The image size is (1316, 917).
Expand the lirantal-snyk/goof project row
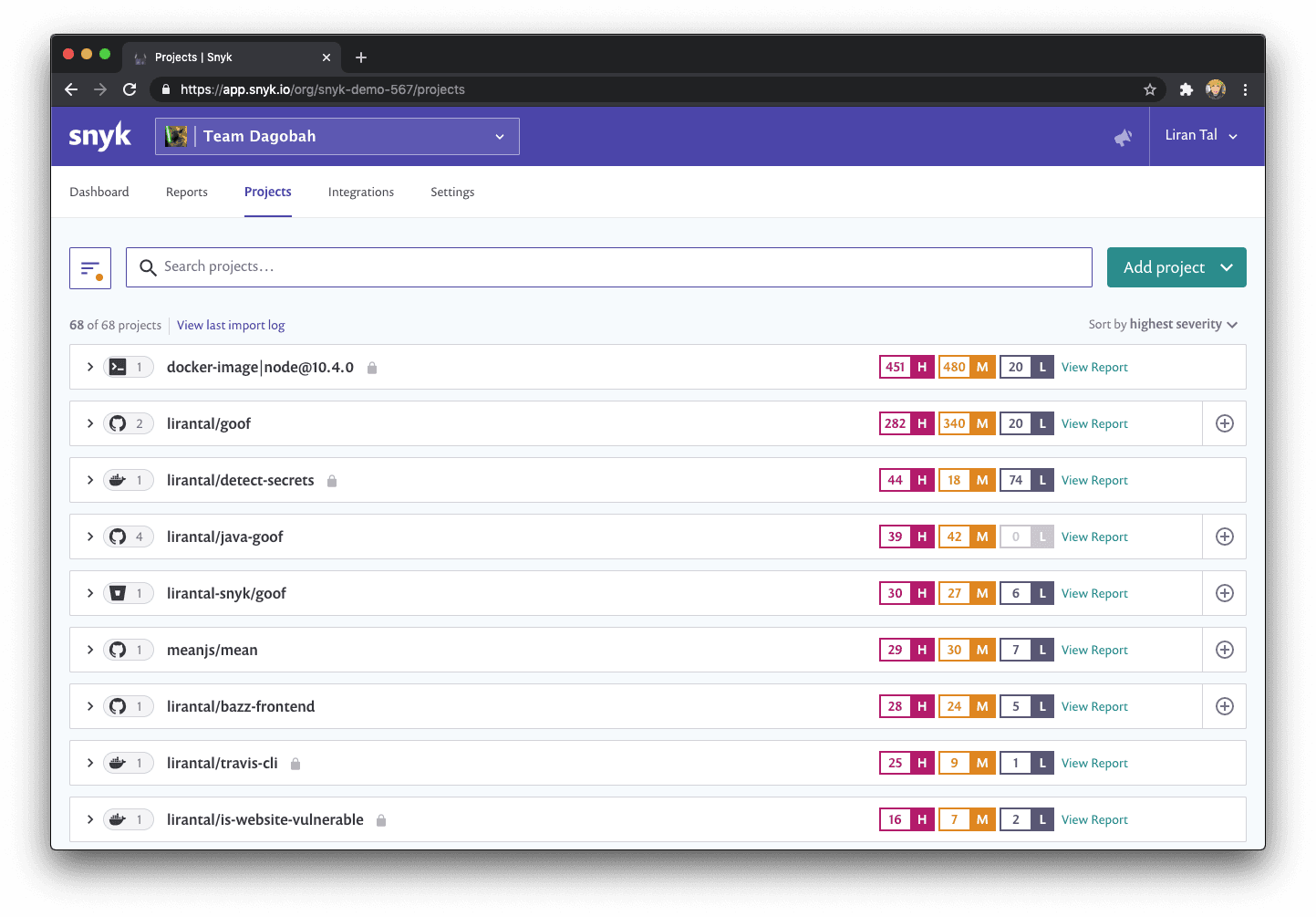coord(90,593)
